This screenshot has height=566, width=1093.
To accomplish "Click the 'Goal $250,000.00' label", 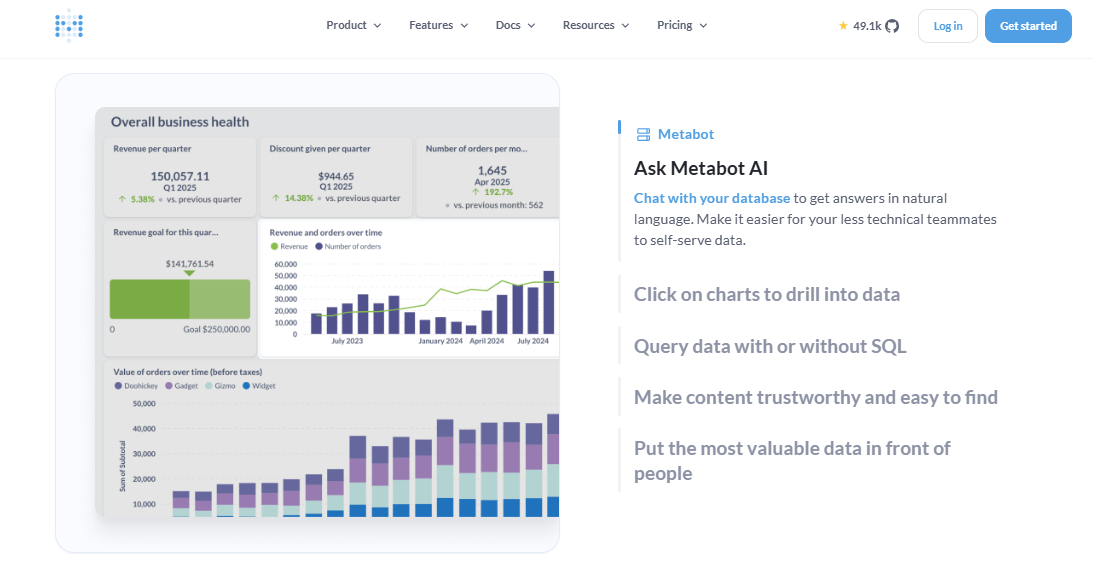I will click(x=217, y=330).
